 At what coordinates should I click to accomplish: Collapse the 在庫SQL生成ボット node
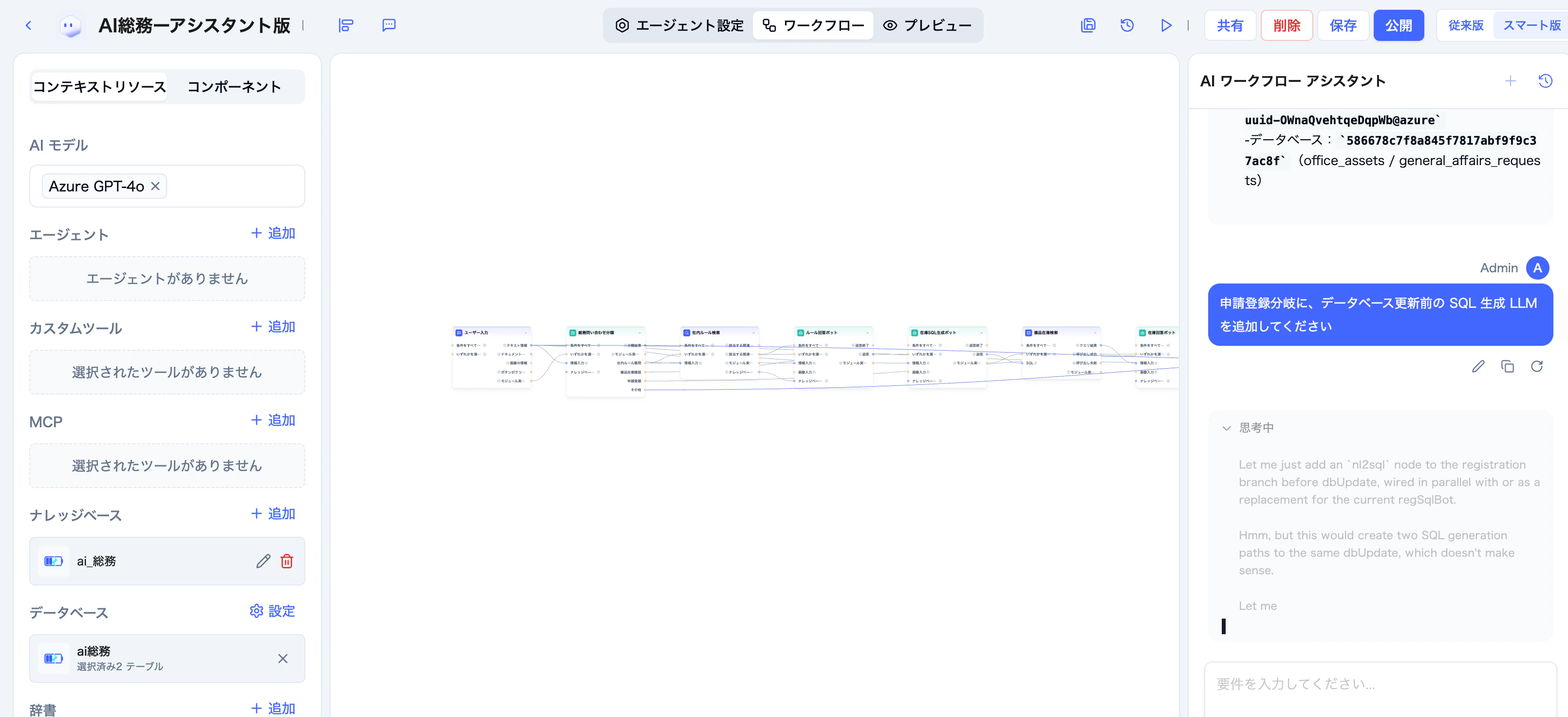point(981,333)
